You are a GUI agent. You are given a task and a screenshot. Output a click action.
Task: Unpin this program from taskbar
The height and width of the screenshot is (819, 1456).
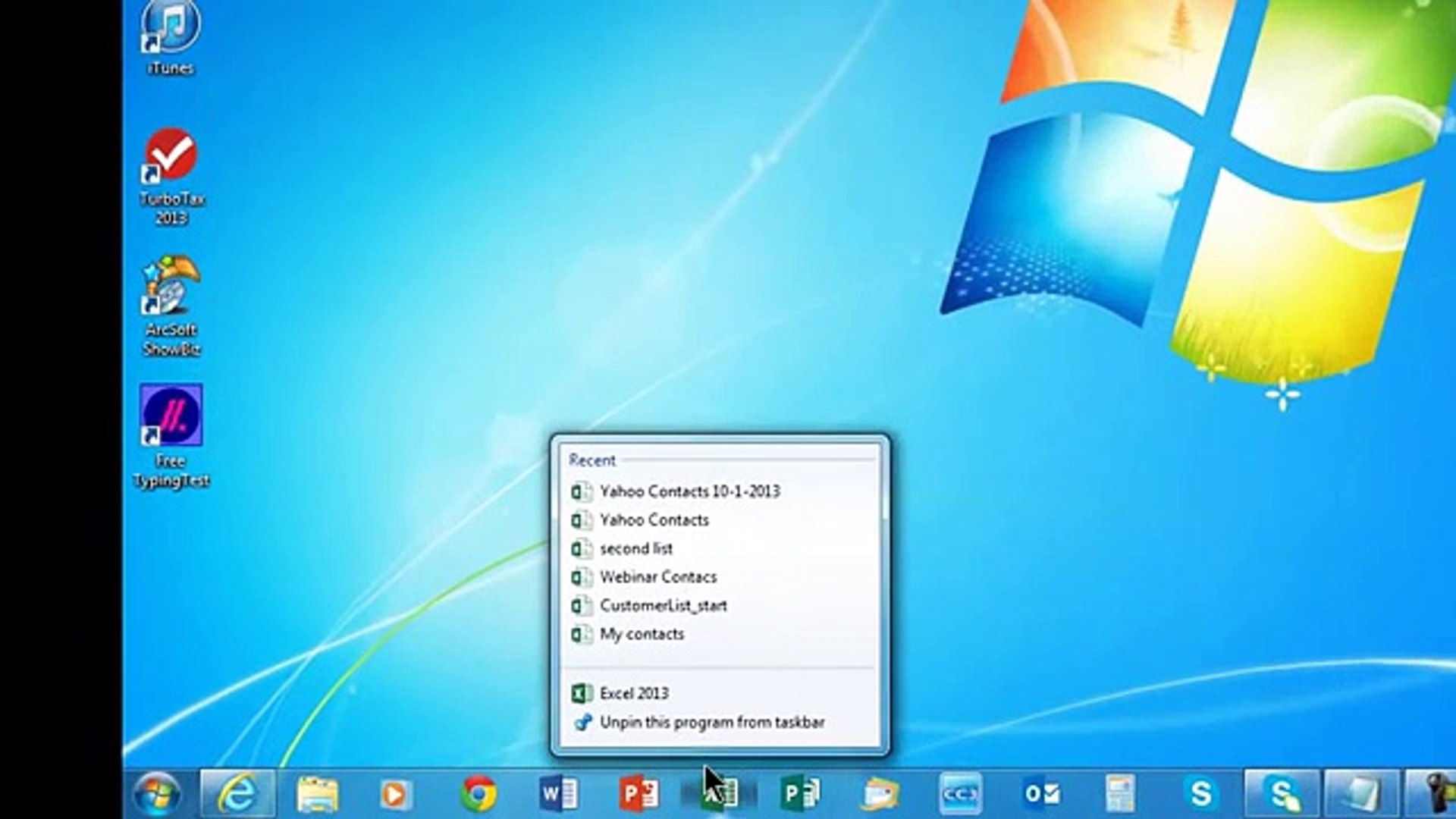tap(711, 722)
